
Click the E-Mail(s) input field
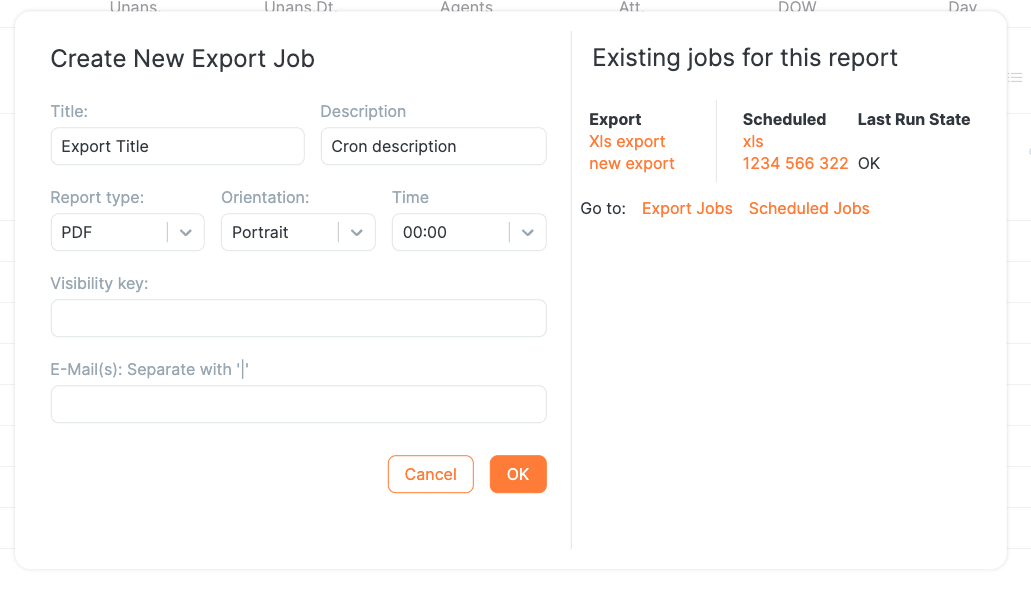pos(298,404)
